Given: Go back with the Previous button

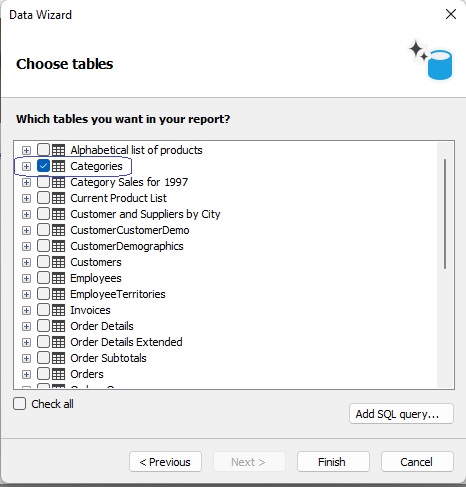Looking at the screenshot, I should pyautogui.click(x=165, y=462).
